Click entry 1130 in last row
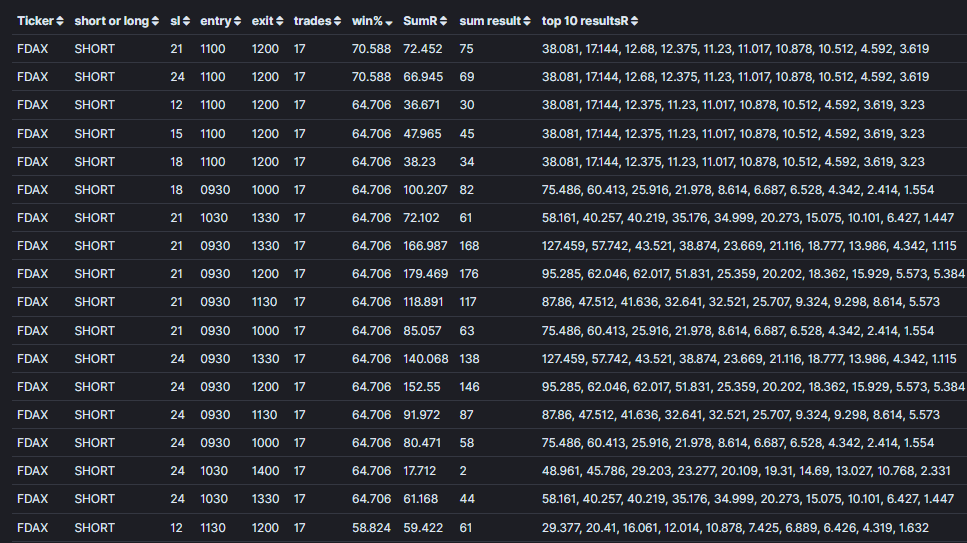 click(213, 528)
